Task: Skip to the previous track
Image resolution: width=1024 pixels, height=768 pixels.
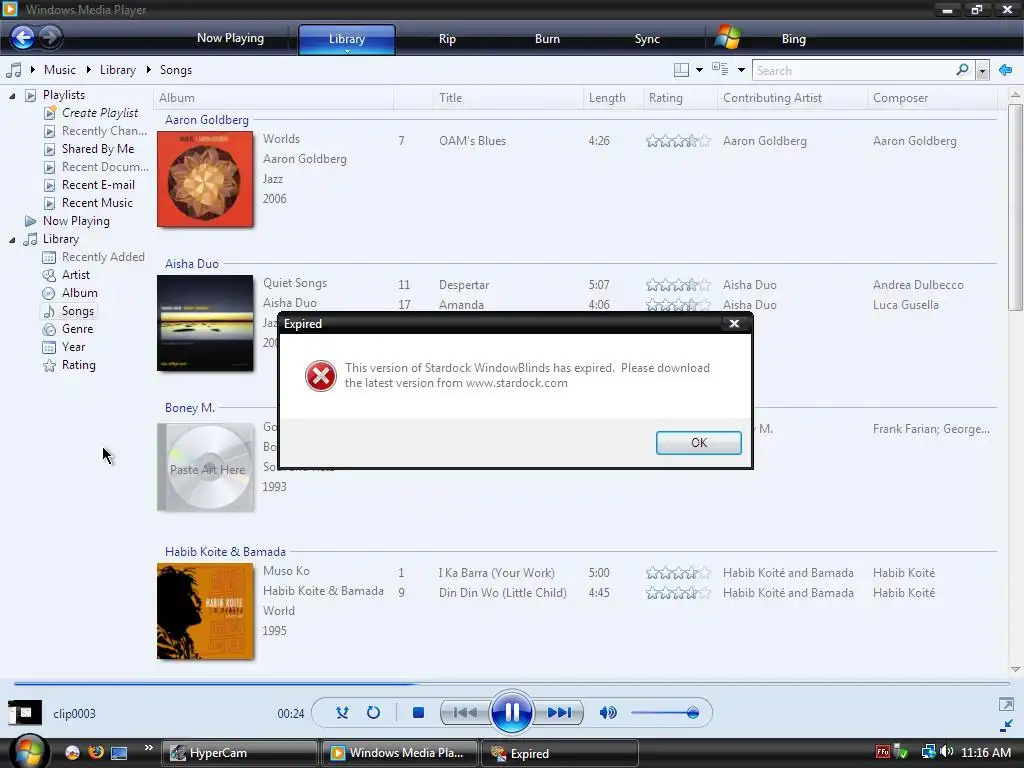Action: (x=466, y=712)
